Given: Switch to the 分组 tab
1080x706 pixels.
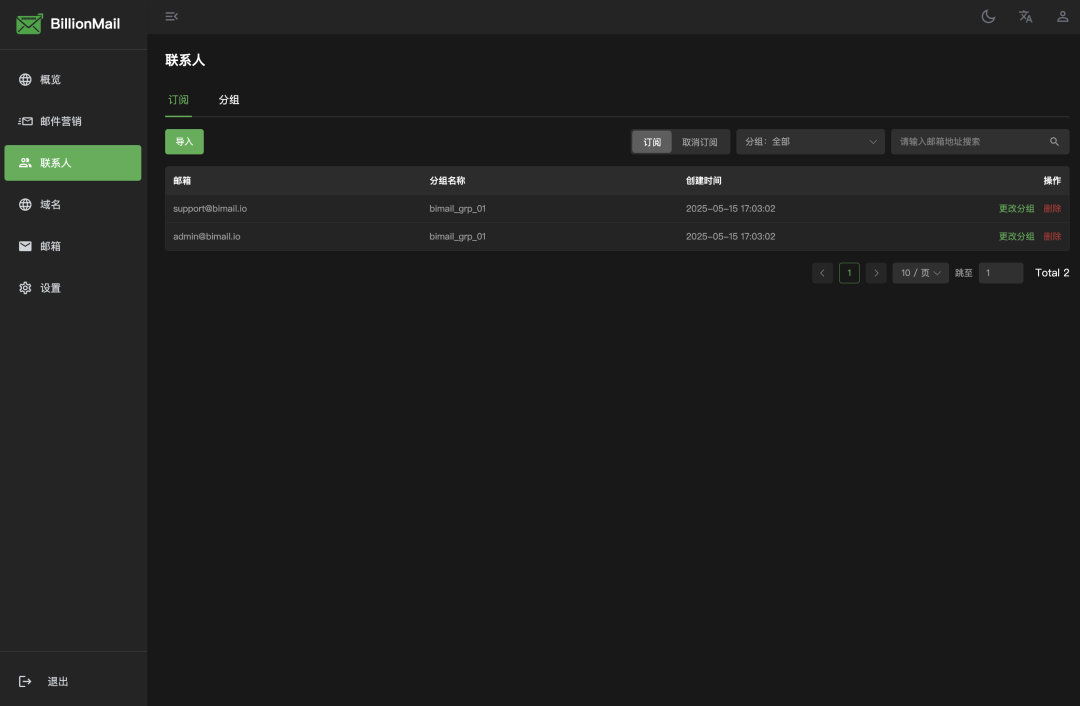Looking at the screenshot, I should click(x=229, y=100).
